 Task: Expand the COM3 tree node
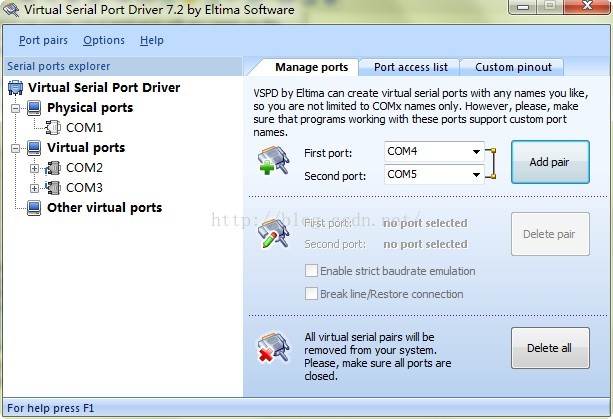34,188
